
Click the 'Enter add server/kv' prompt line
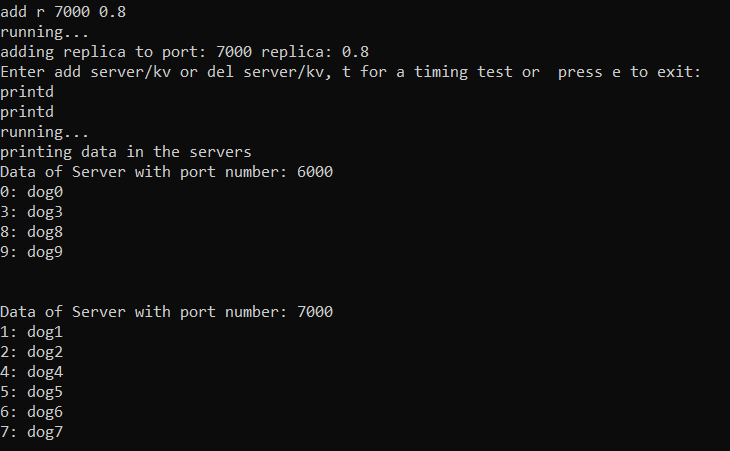pos(350,72)
